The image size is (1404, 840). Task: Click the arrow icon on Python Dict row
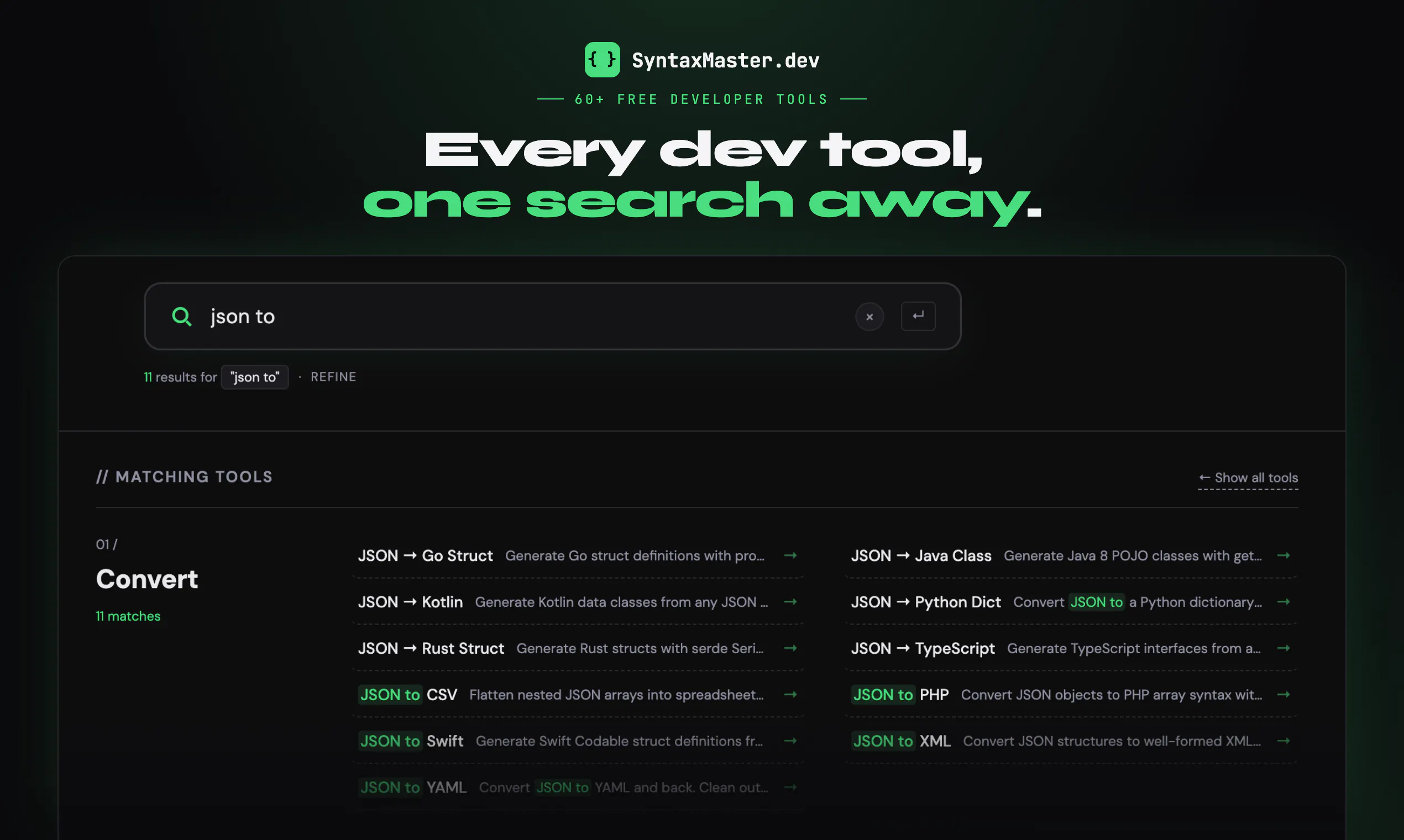tap(1283, 602)
